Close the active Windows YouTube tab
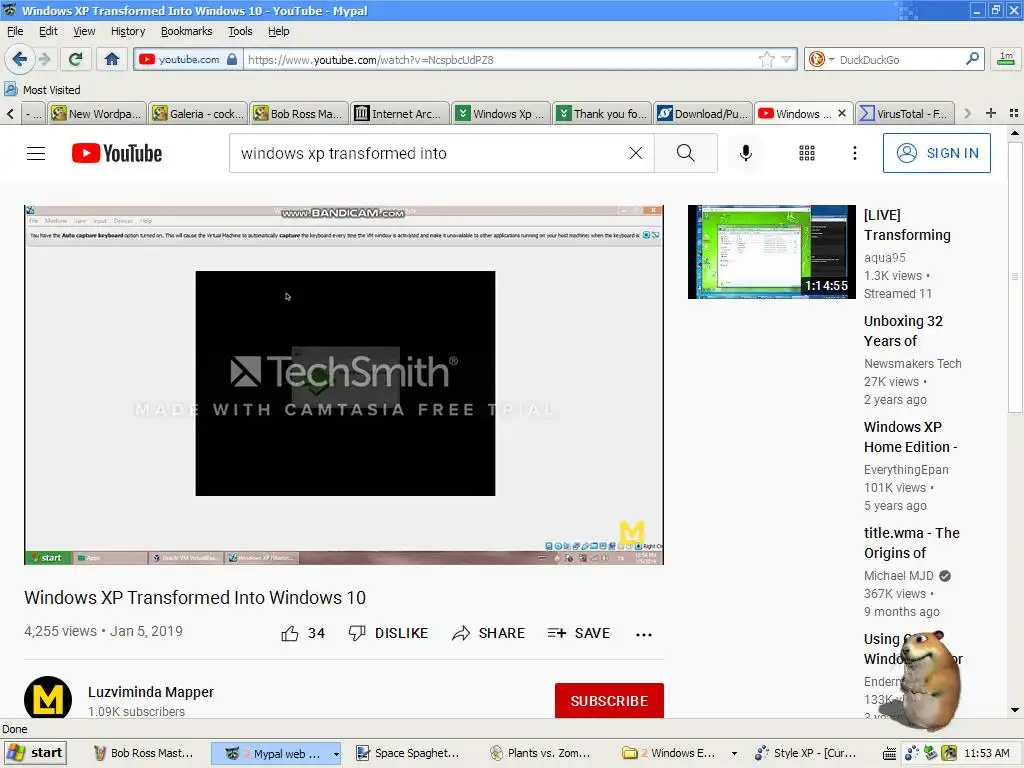Image resolution: width=1024 pixels, height=768 pixels. click(842, 113)
